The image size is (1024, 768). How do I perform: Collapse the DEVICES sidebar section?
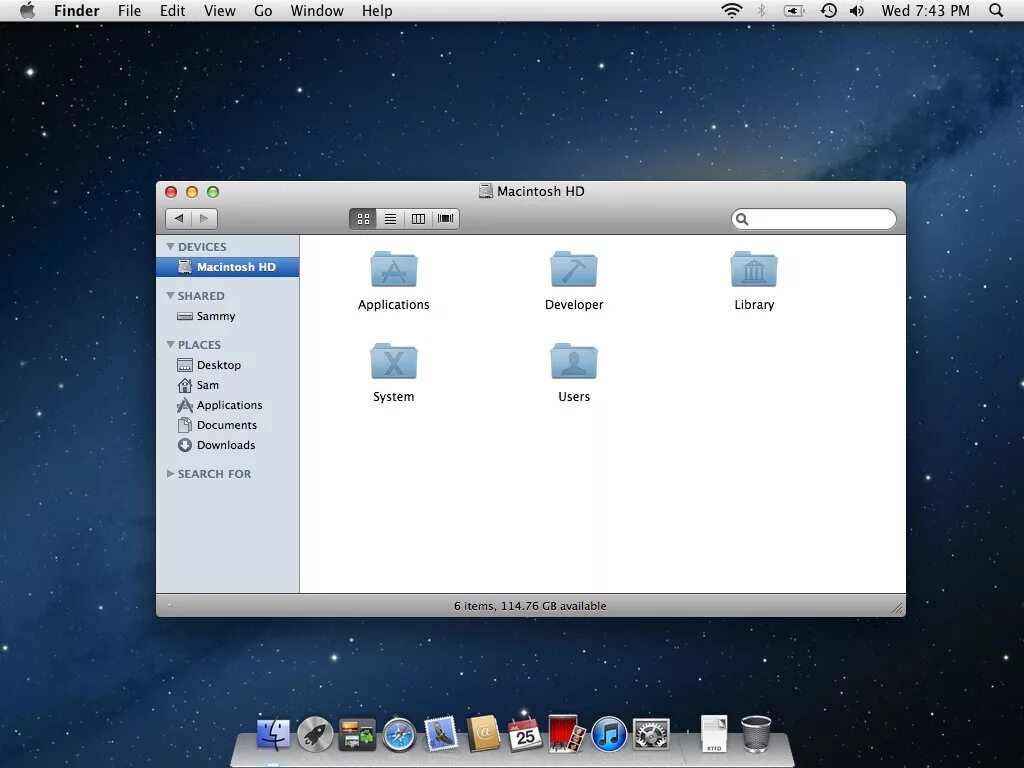tap(170, 246)
